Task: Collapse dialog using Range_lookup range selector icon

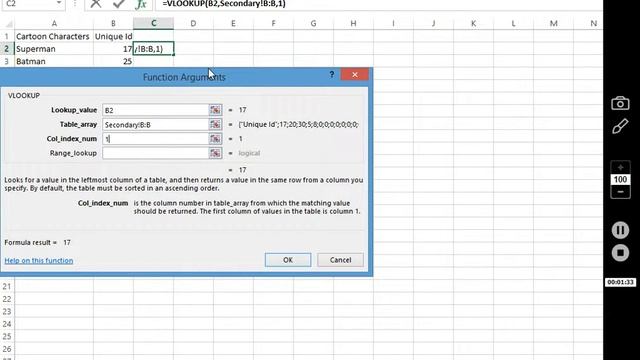Action: pyautogui.click(x=215, y=153)
